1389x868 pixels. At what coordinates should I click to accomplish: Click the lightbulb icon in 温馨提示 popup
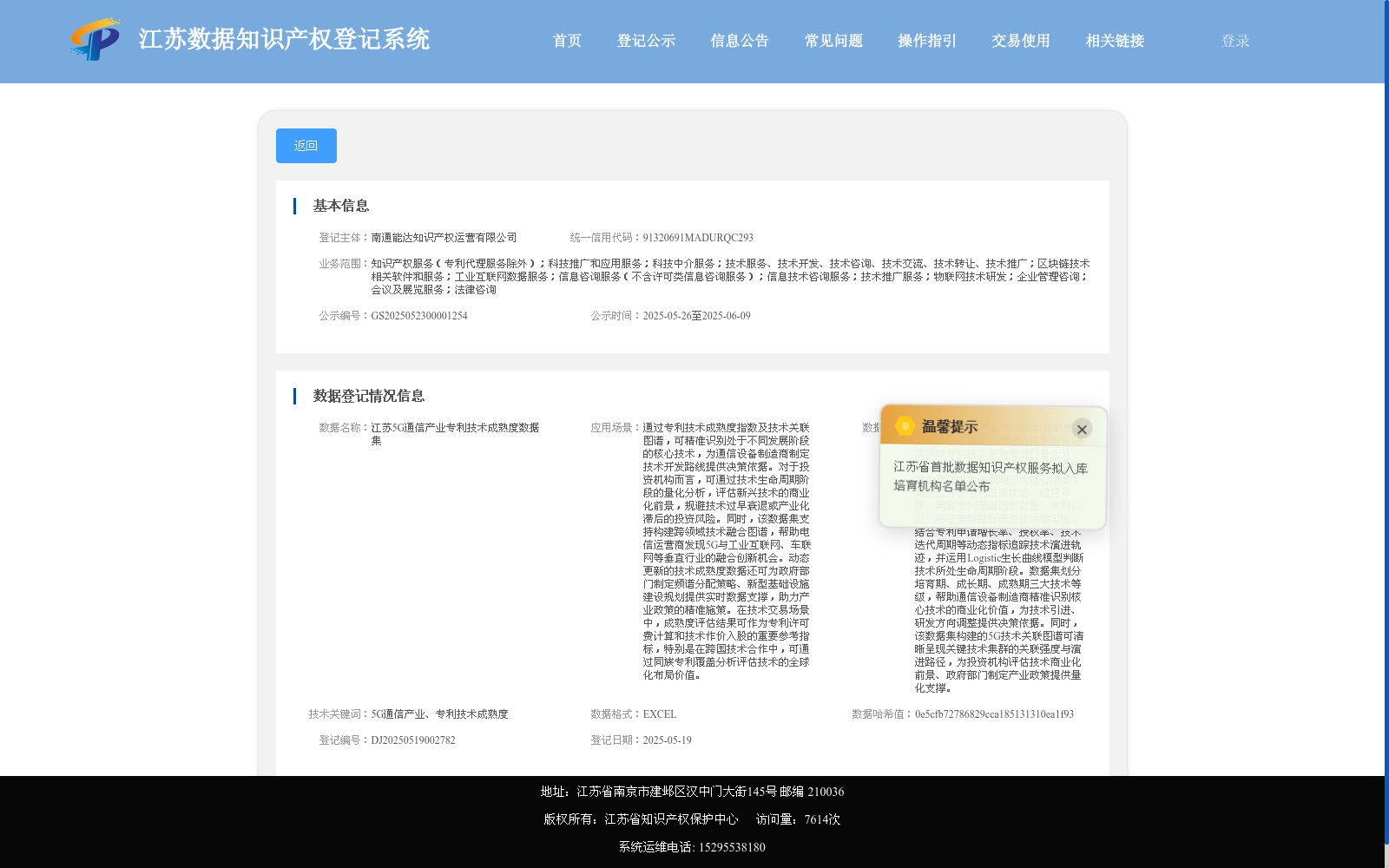(x=905, y=426)
